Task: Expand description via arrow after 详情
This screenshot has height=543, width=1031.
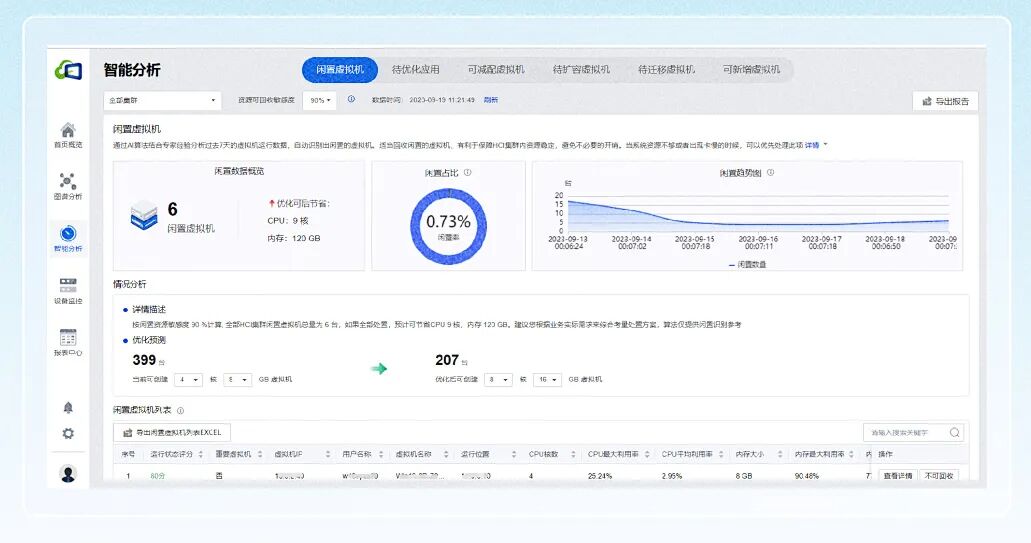Action: [825, 145]
